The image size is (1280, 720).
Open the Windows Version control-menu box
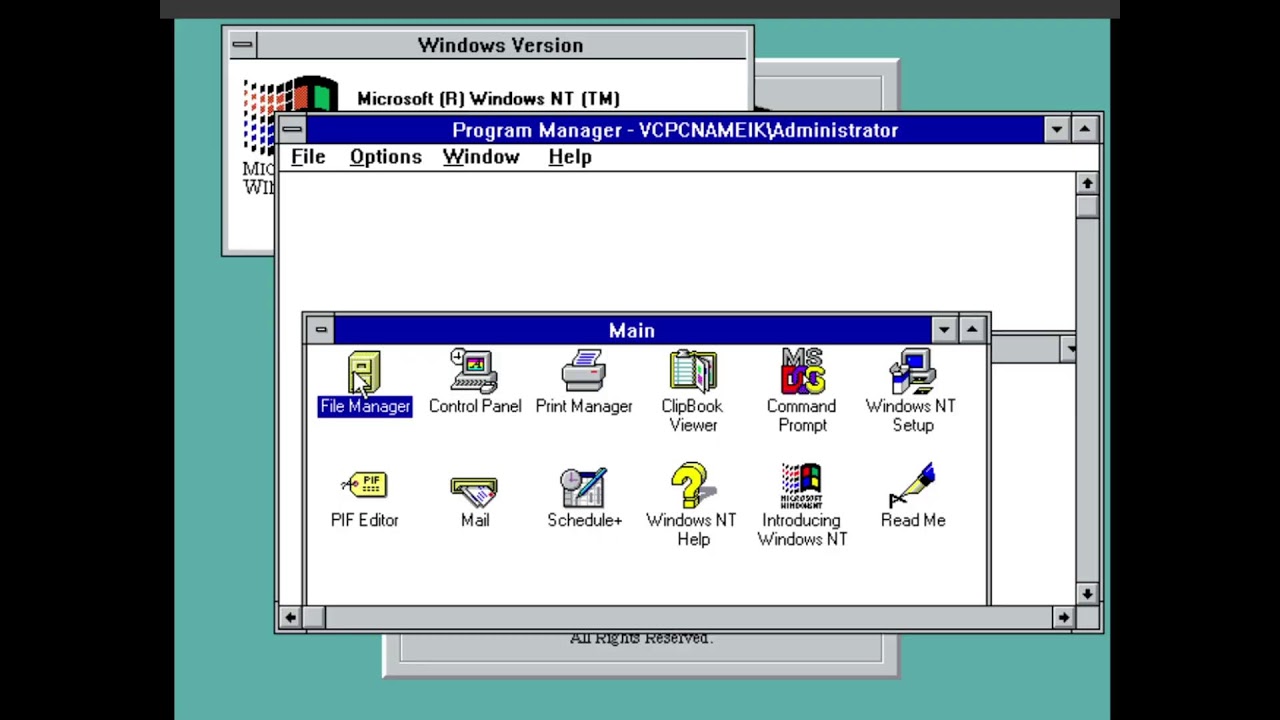(x=242, y=45)
